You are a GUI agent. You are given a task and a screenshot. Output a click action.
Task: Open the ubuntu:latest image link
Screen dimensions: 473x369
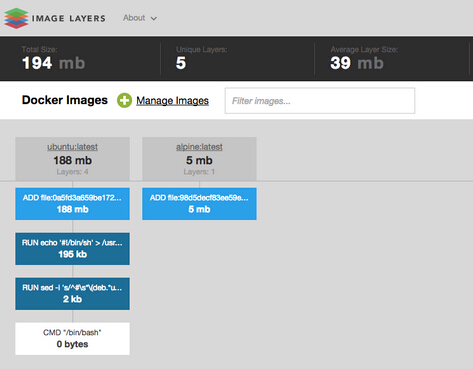(72, 147)
